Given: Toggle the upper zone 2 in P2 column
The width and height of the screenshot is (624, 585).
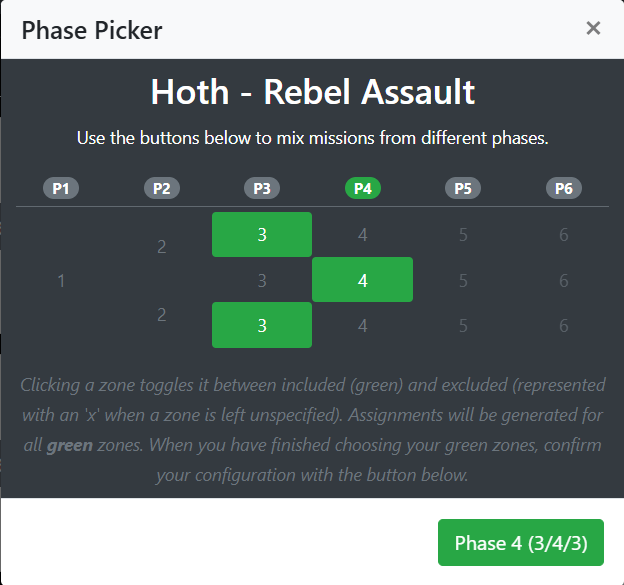Looking at the screenshot, I should [x=161, y=246].
